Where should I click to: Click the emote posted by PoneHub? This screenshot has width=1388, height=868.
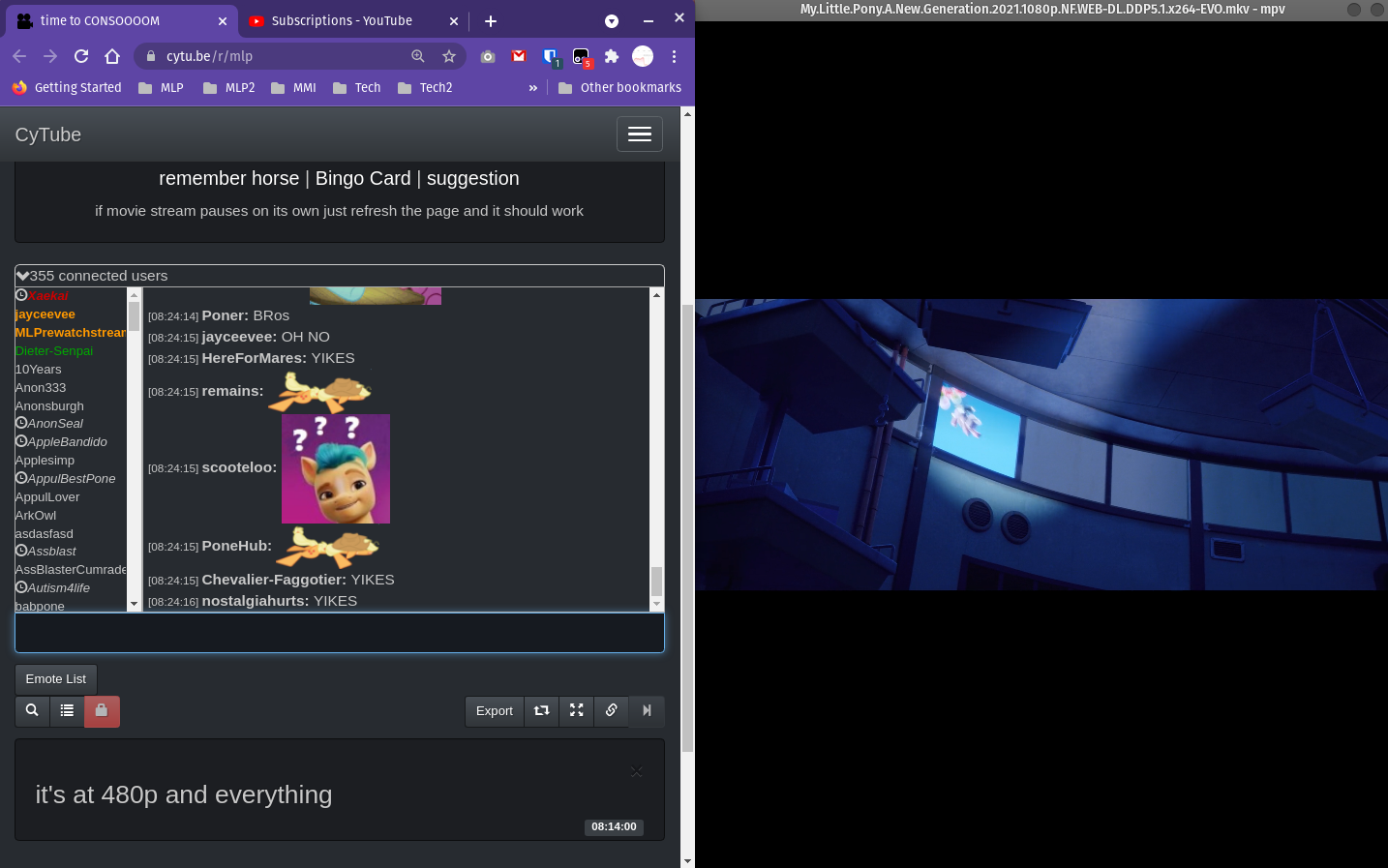click(327, 547)
